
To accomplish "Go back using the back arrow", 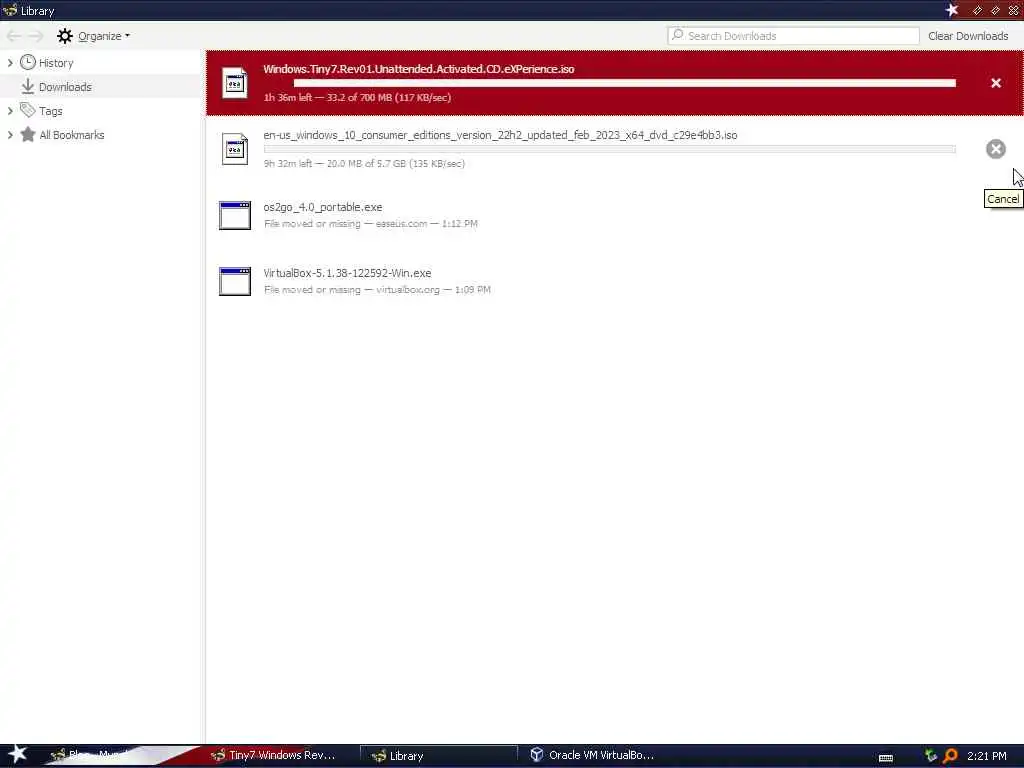I will coord(14,36).
